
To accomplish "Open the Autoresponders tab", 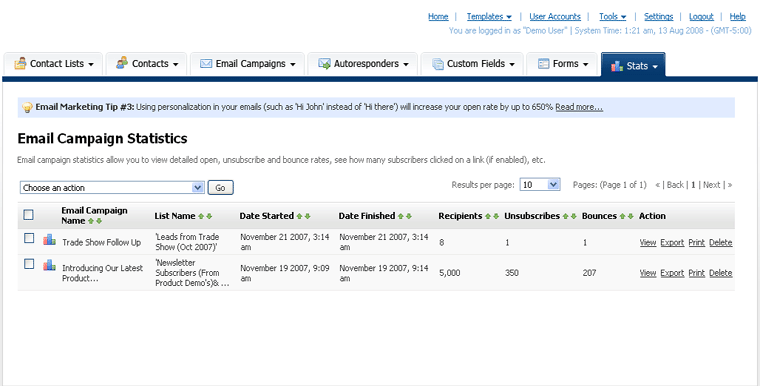I will pyautogui.click(x=363, y=64).
